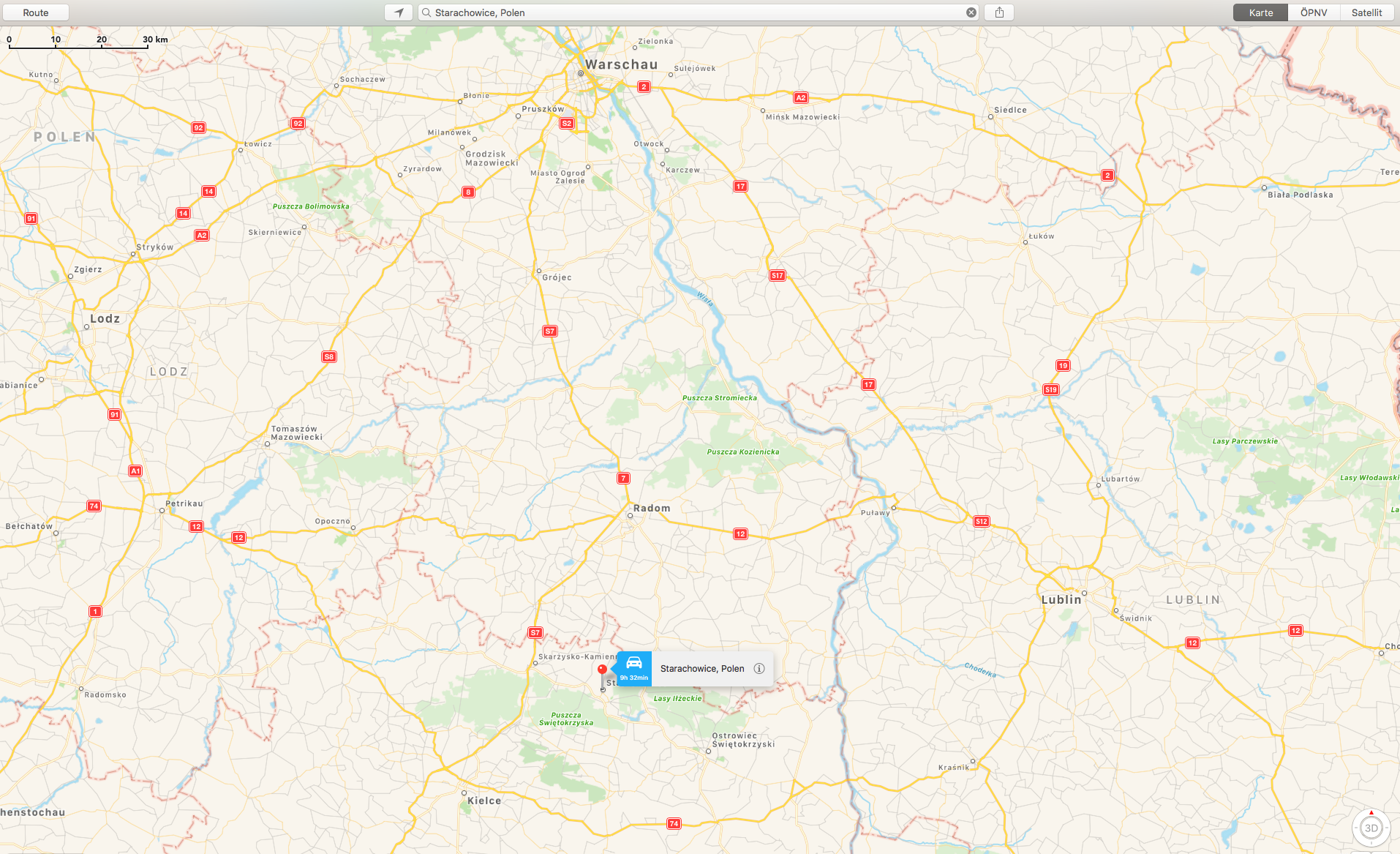Click the Petrikau town label
This screenshot has height=854, width=1400.
[184, 503]
